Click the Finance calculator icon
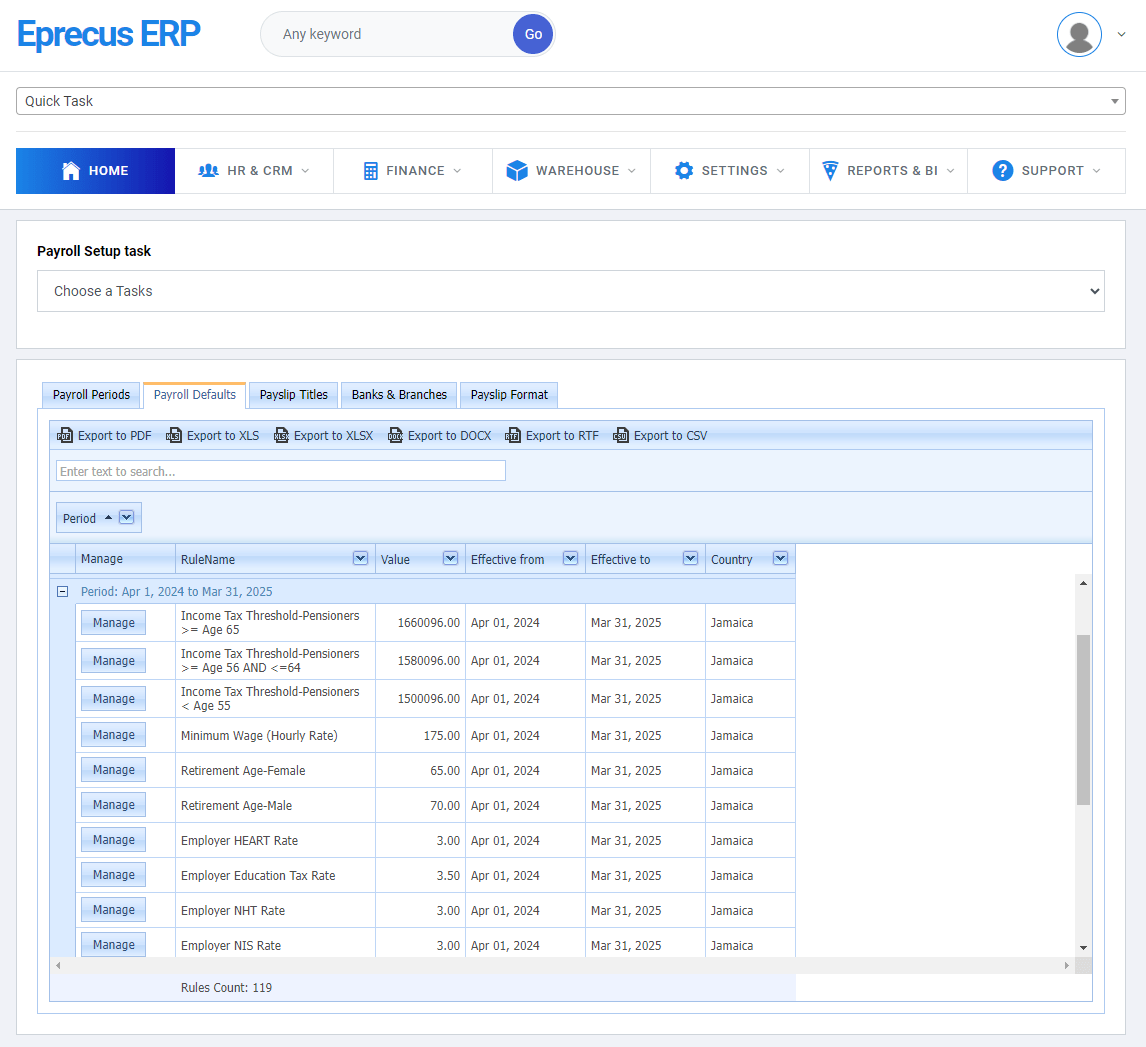This screenshot has height=1047, width=1146. (371, 171)
